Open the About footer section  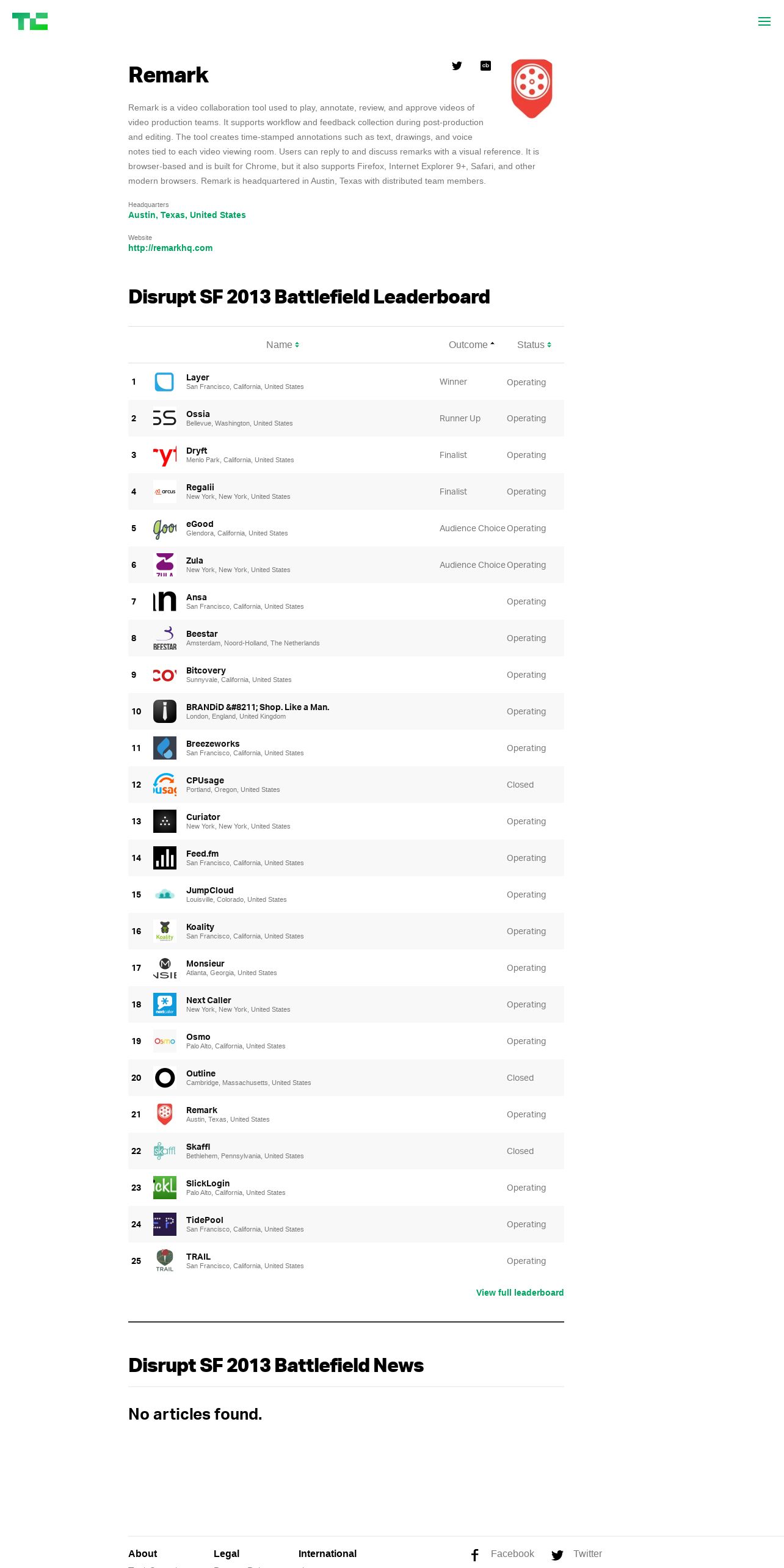[143, 1553]
